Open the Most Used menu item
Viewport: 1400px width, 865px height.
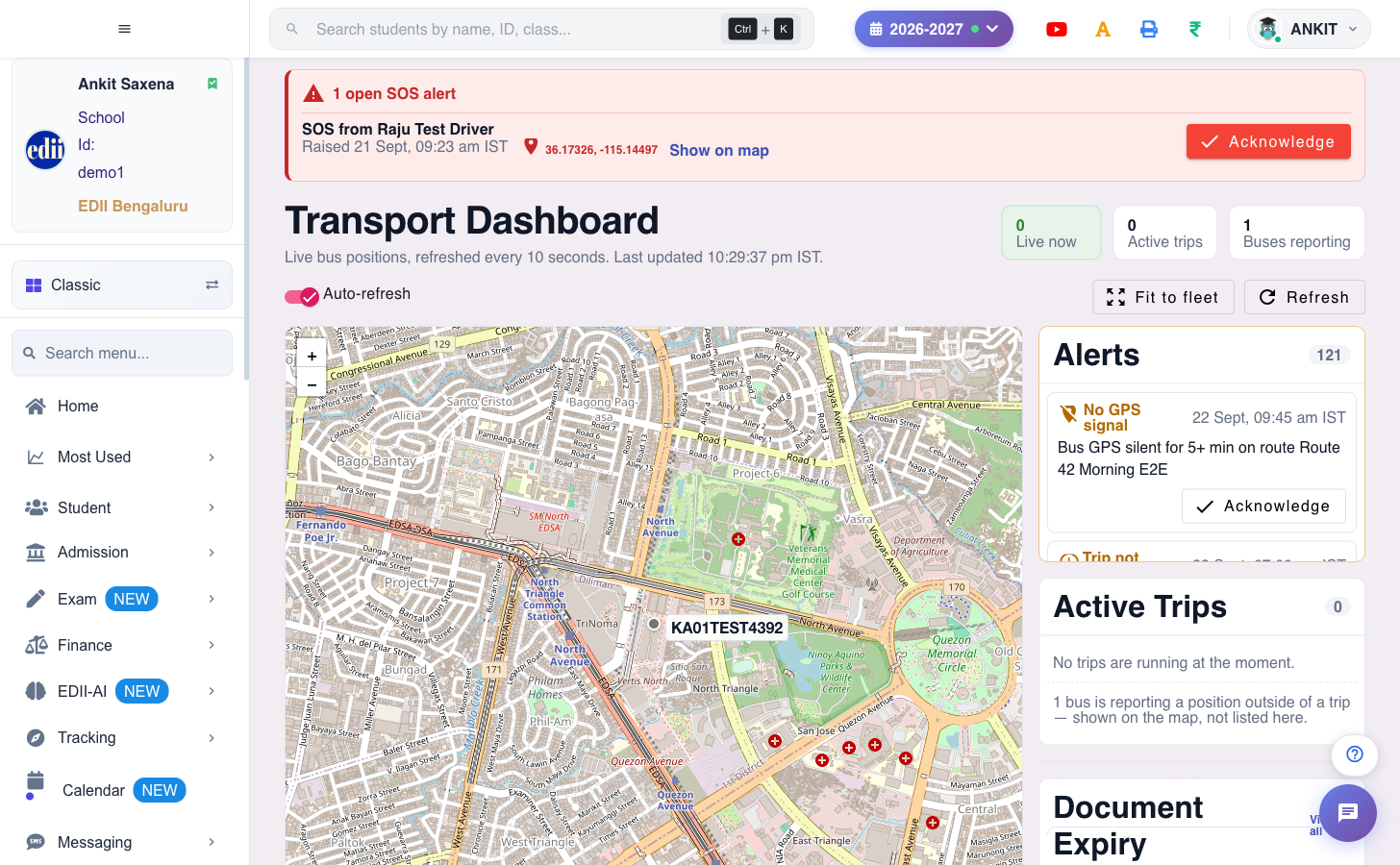[122, 457]
